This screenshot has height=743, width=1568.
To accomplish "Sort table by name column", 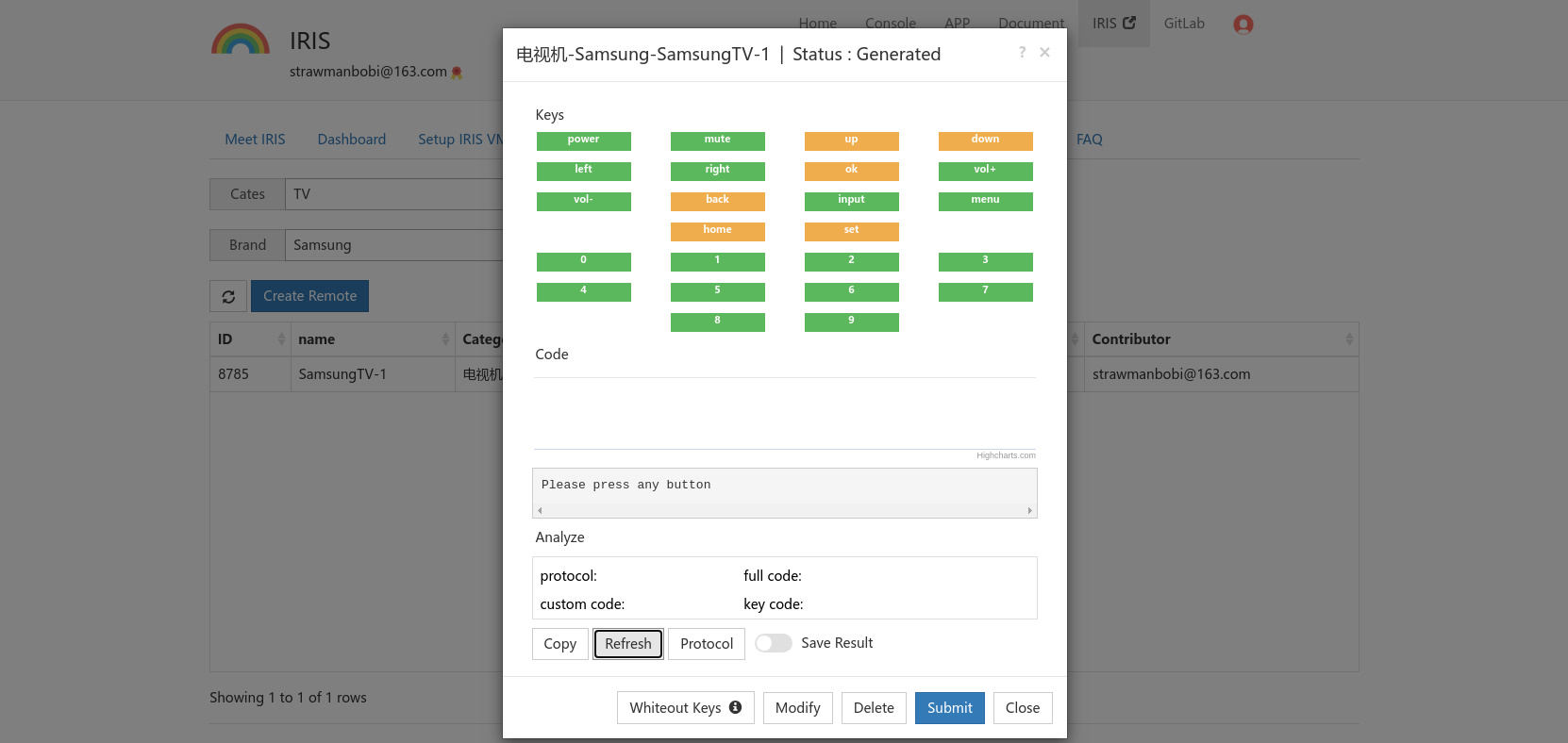I will click(x=445, y=339).
